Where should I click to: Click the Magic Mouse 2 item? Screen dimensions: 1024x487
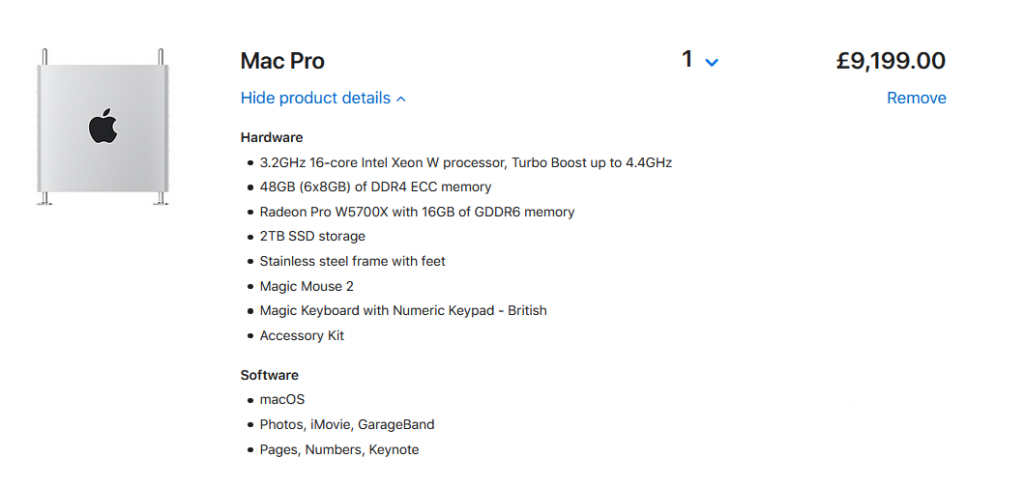(x=306, y=286)
